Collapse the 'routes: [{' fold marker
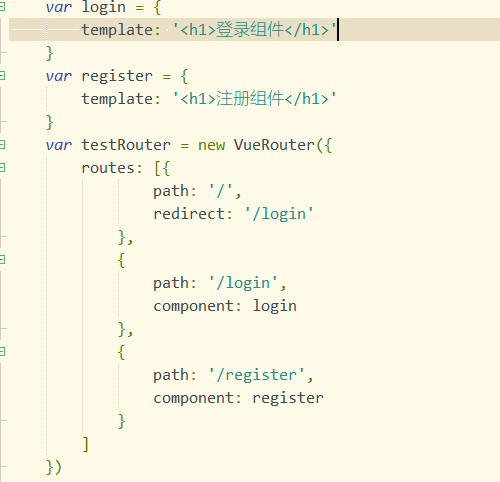Screen dimensions: 500x482 click(x=2, y=168)
